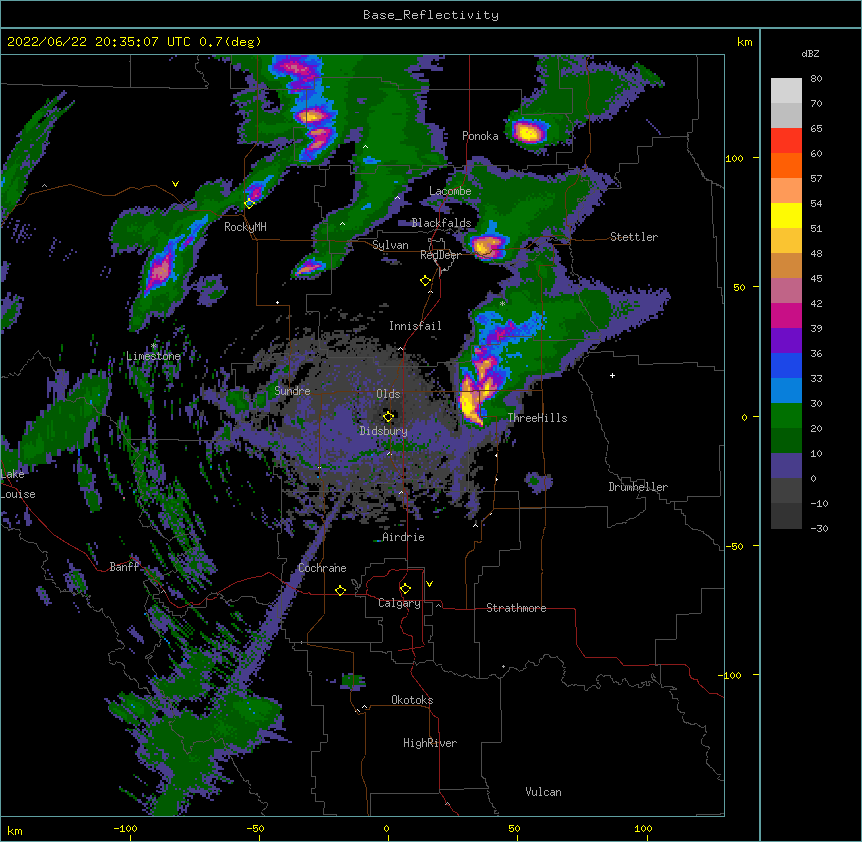Select the Sundre label
The height and width of the screenshot is (842, 862).
point(292,391)
